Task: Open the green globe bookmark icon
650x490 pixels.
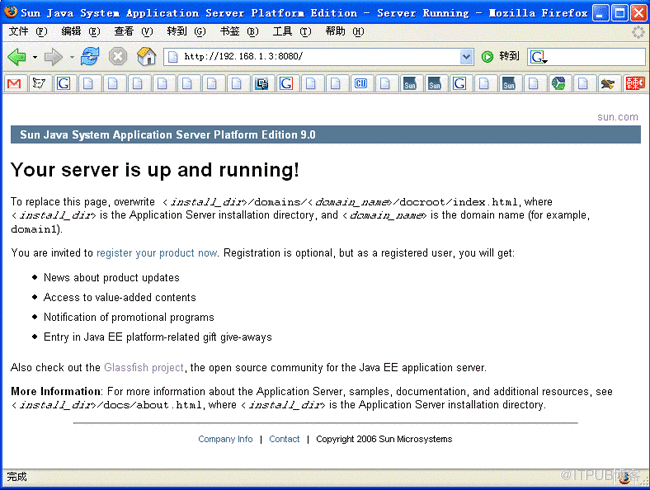Action: click(x=558, y=84)
